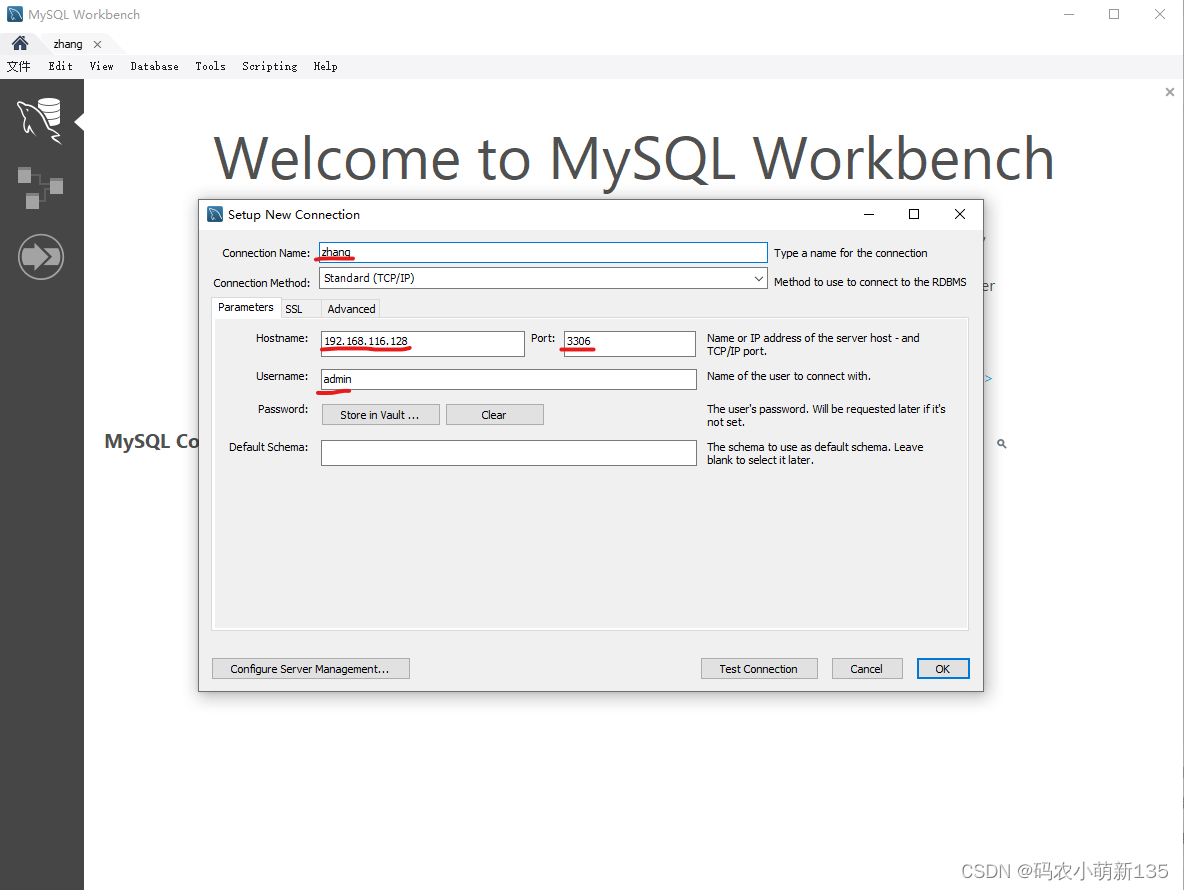
Task: Switch to the SSL tab
Action: pos(295,308)
